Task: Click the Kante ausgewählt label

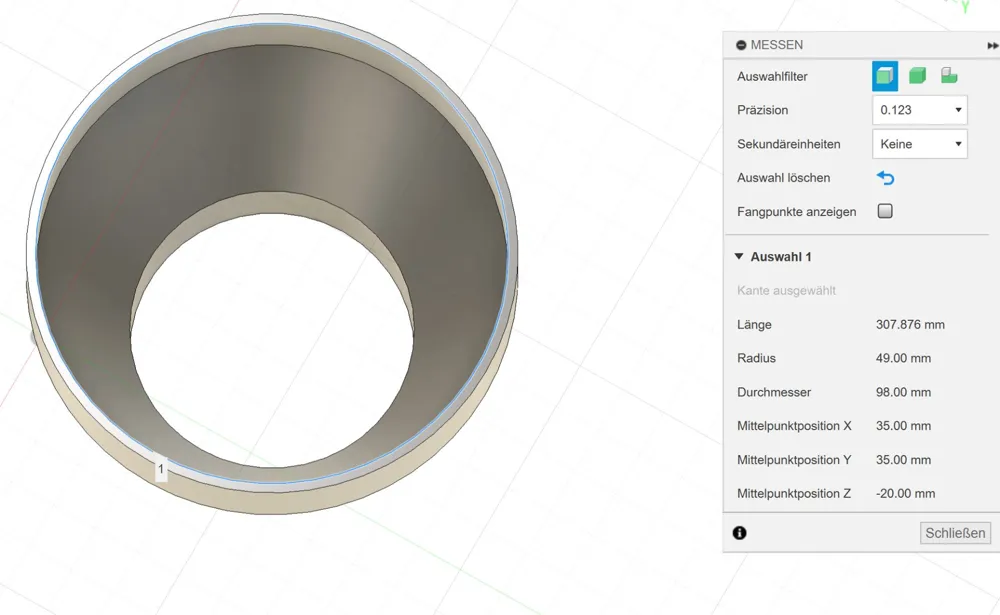Action: coord(786,290)
